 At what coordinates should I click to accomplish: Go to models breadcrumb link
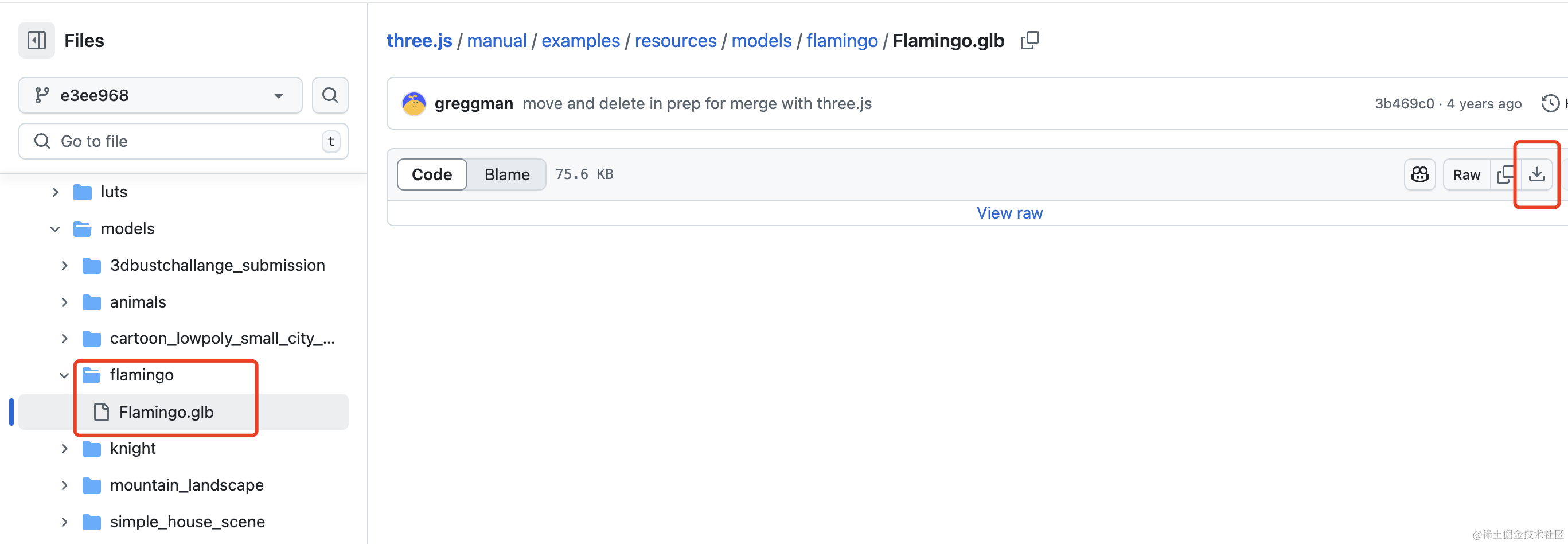pos(762,41)
